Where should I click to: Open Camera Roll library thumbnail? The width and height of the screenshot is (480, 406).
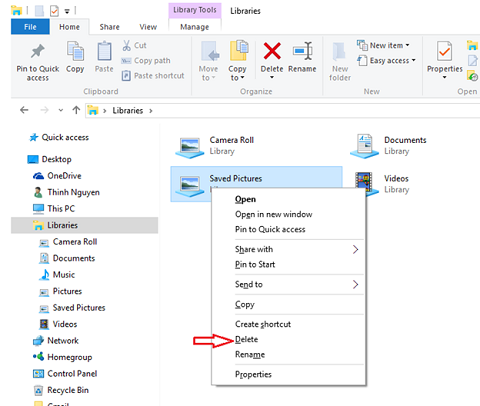pyautogui.click(x=190, y=147)
